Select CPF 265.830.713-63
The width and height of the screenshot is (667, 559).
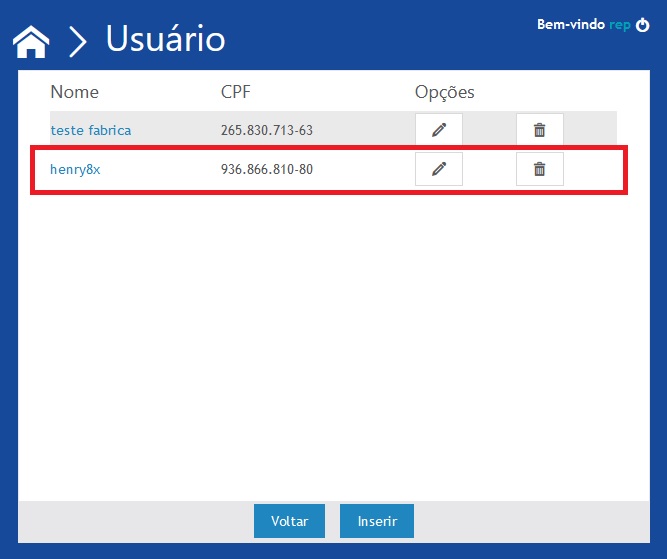(x=267, y=130)
